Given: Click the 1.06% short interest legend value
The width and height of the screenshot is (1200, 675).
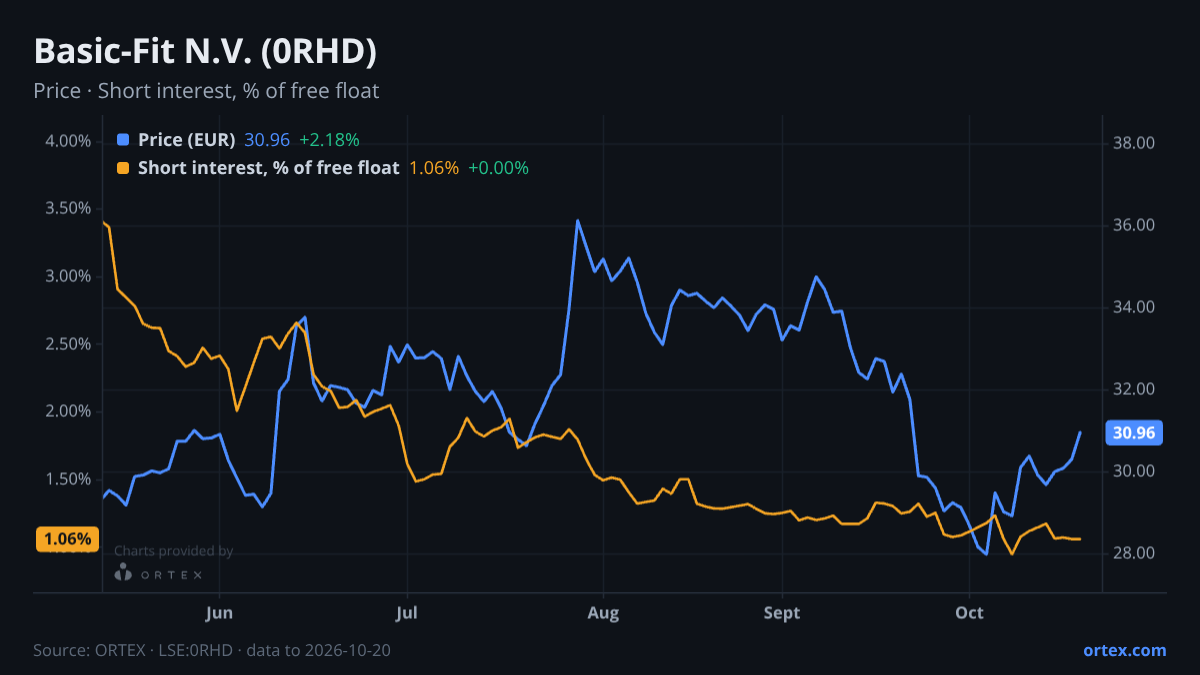Looking at the screenshot, I should point(434,168).
